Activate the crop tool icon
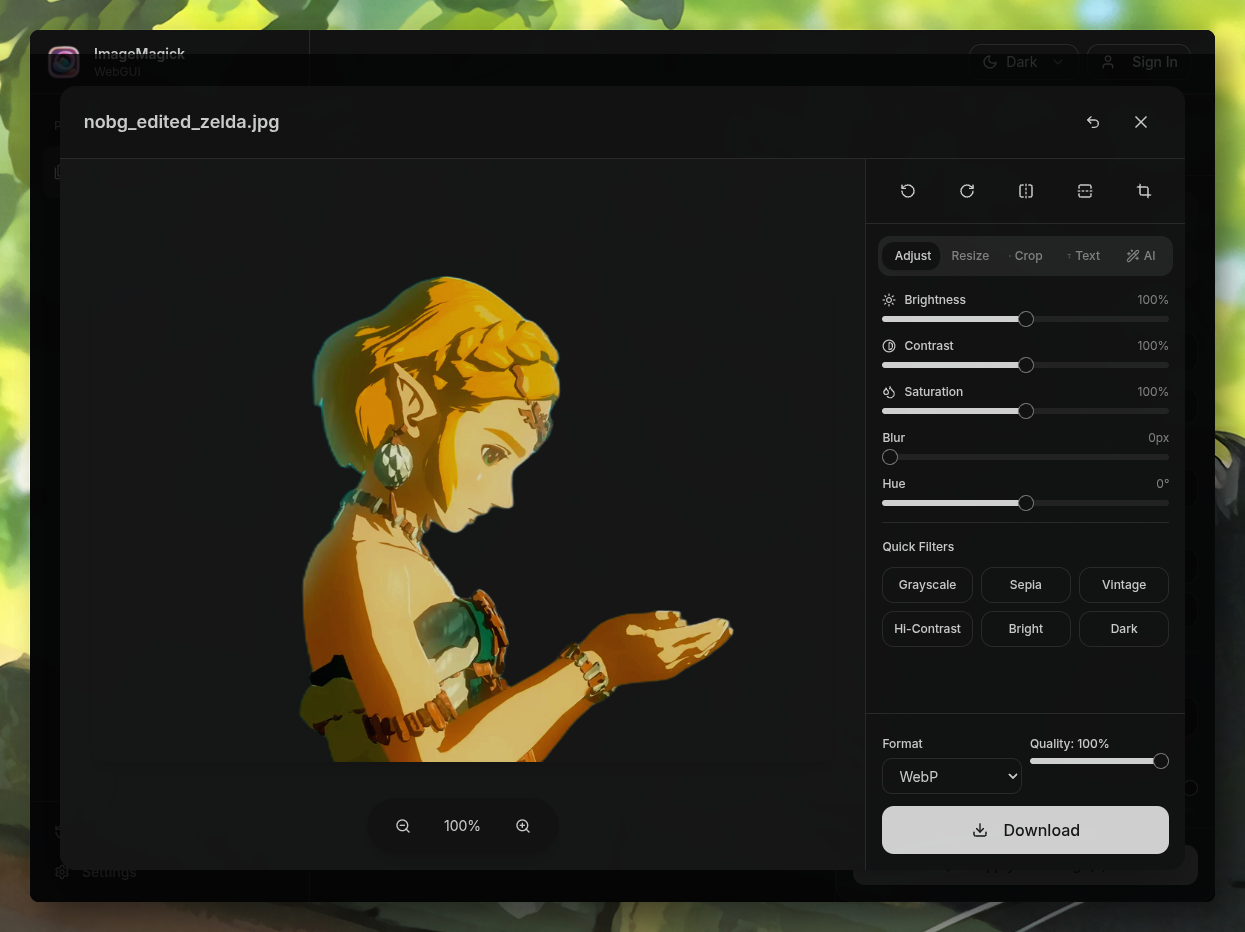 [x=1144, y=191]
